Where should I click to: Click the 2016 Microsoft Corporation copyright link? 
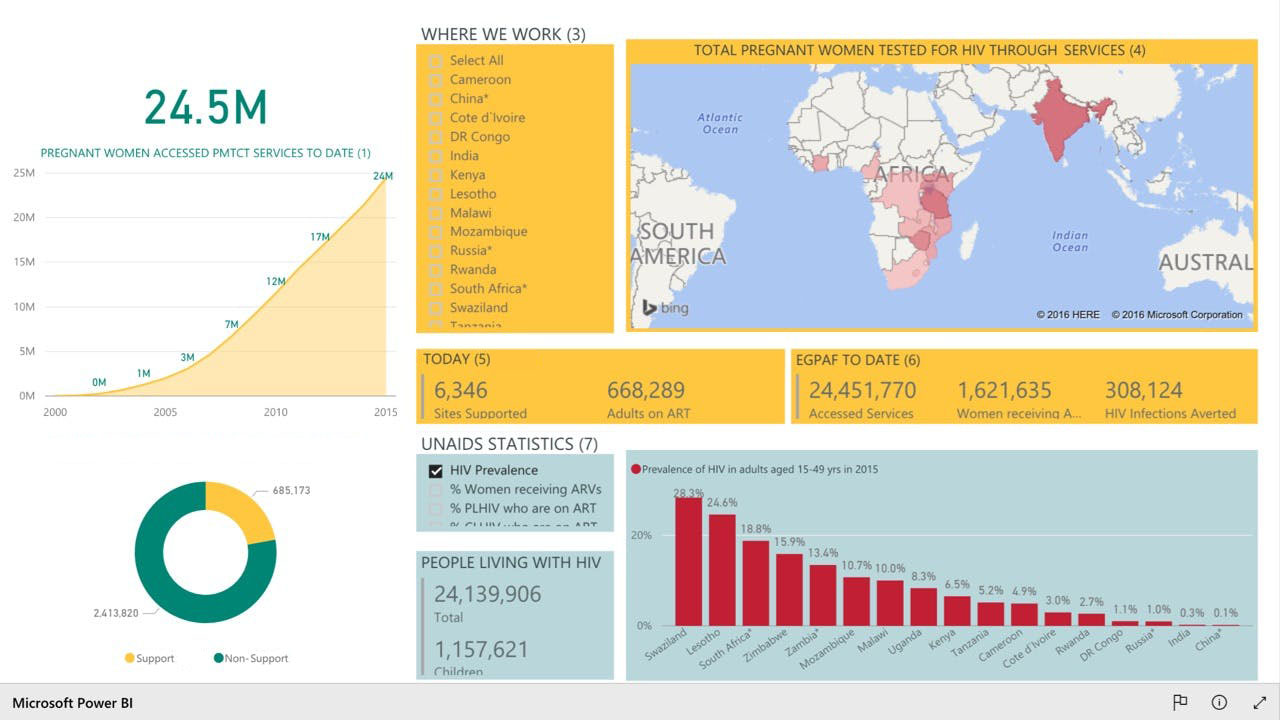click(1177, 314)
